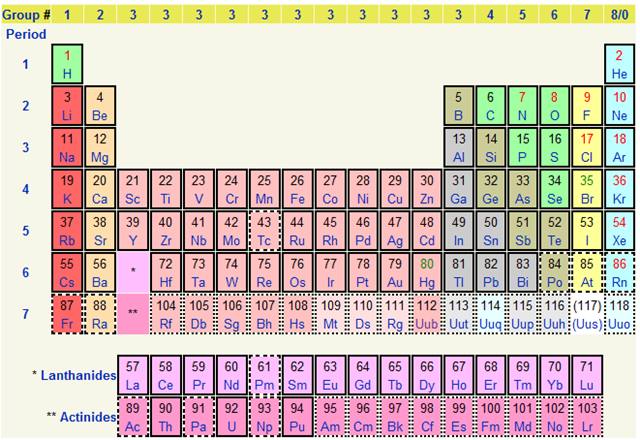Click the double-asterisk actinides placeholder cell

click(133, 314)
